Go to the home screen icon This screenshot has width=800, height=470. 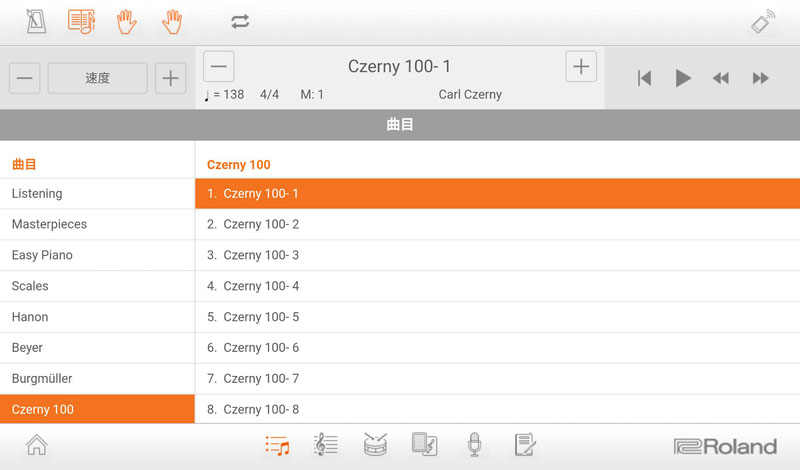pos(36,446)
